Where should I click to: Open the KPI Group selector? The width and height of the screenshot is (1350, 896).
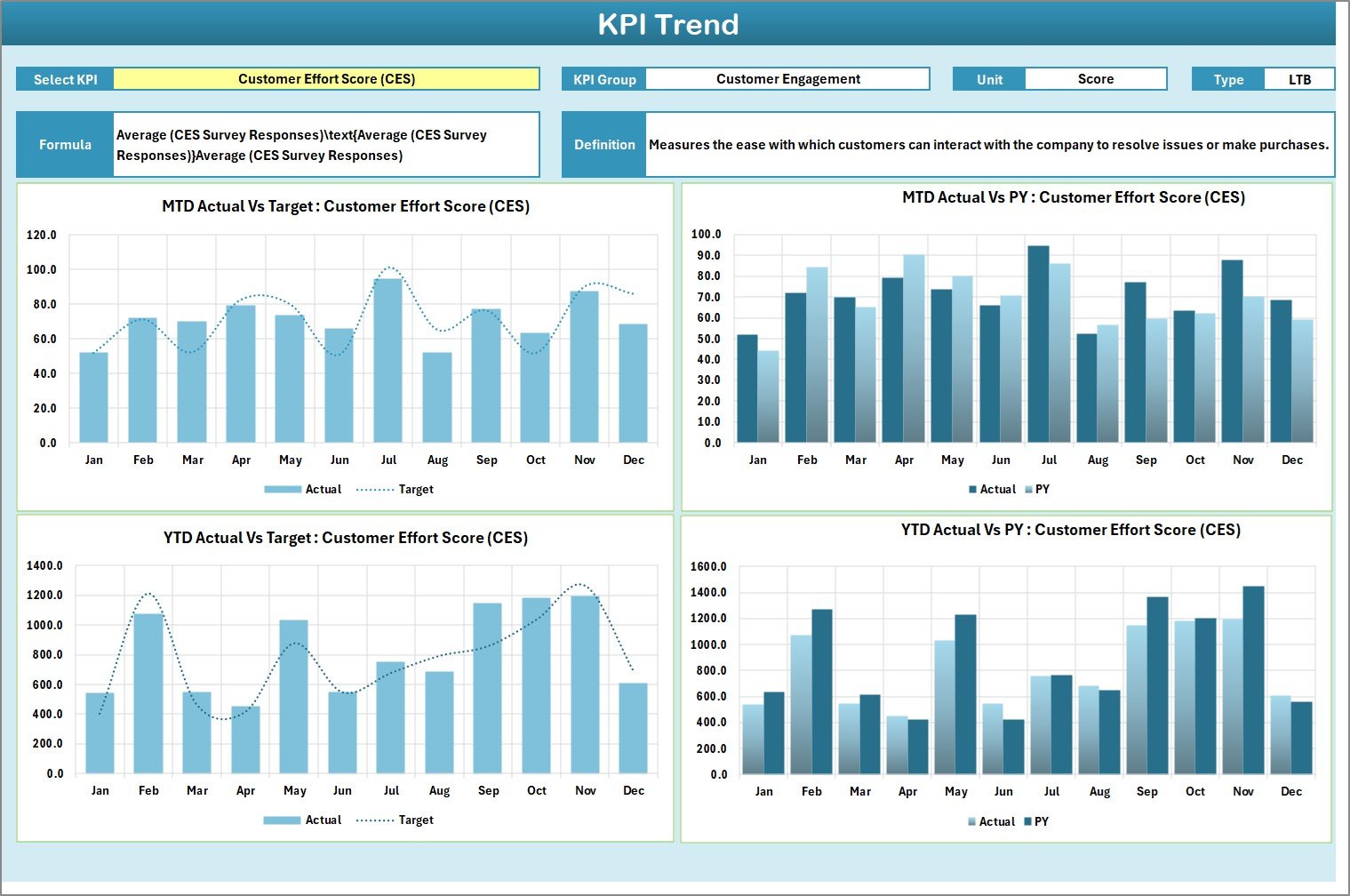click(787, 78)
